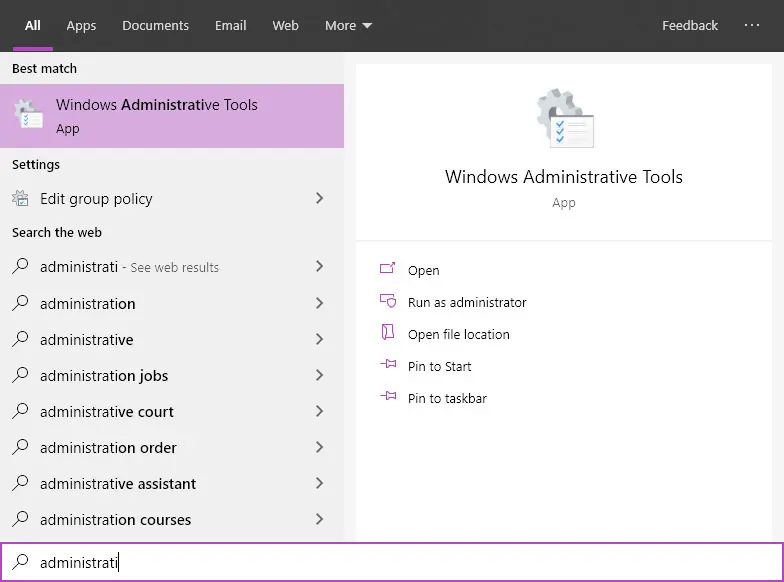The height and width of the screenshot is (582, 784).
Task: Select the 'administration order' suggestion
Action: tap(172, 448)
